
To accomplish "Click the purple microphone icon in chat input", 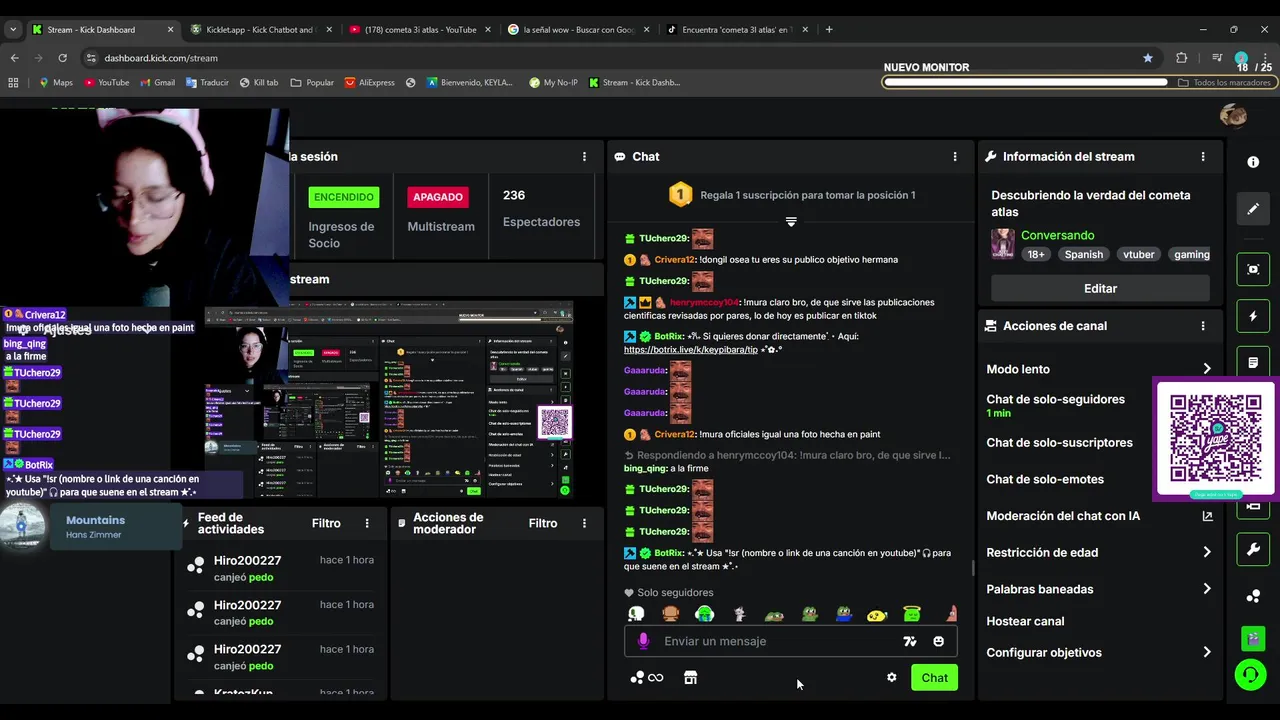I will (x=643, y=641).
